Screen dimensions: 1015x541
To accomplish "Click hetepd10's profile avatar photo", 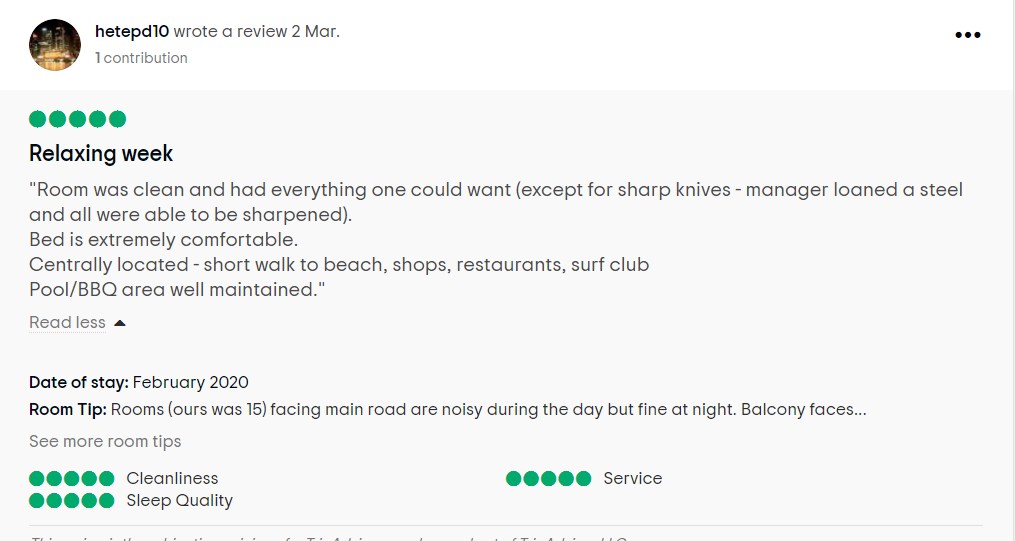I will 55,45.
